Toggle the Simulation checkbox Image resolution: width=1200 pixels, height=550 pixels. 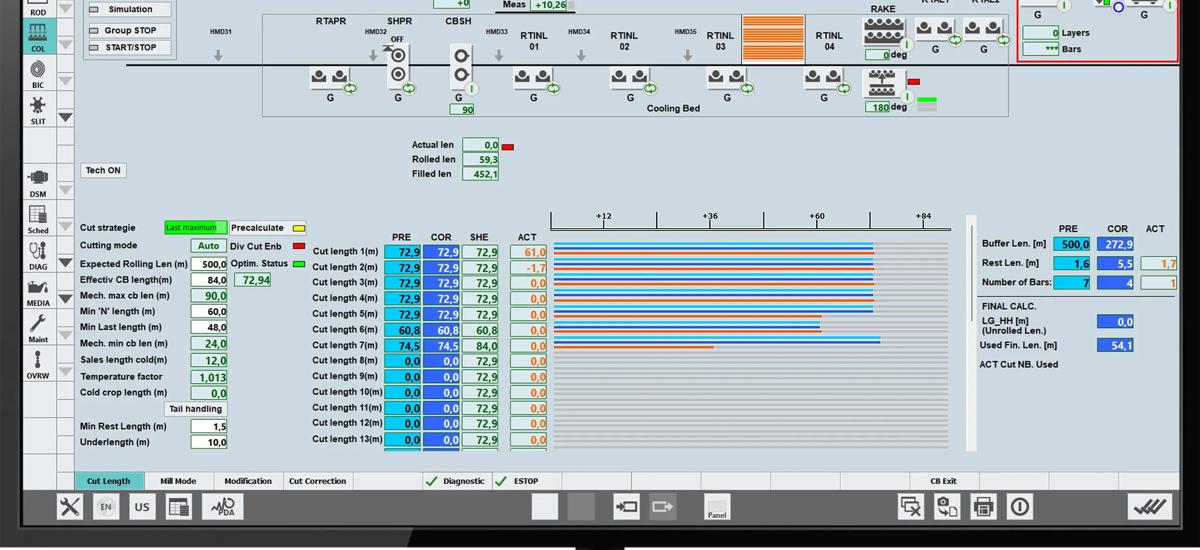click(x=95, y=9)
